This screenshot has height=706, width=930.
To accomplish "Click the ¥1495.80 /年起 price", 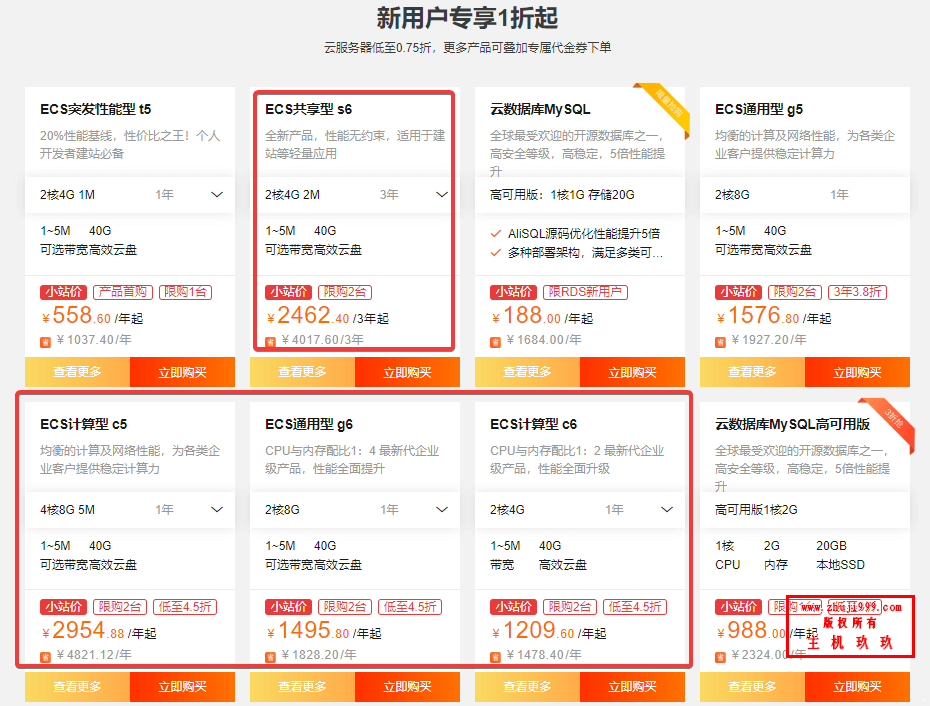I will point(324,631).
